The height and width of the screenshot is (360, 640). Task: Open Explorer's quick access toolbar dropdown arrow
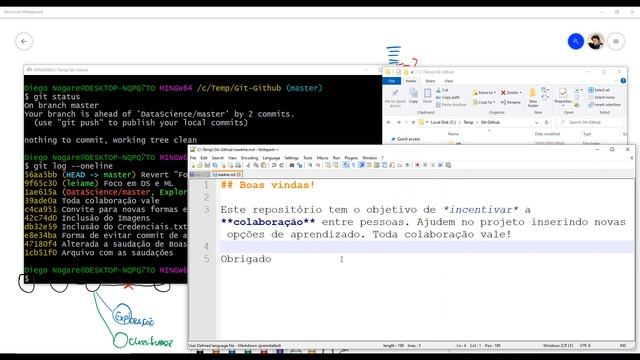[412, 72]
